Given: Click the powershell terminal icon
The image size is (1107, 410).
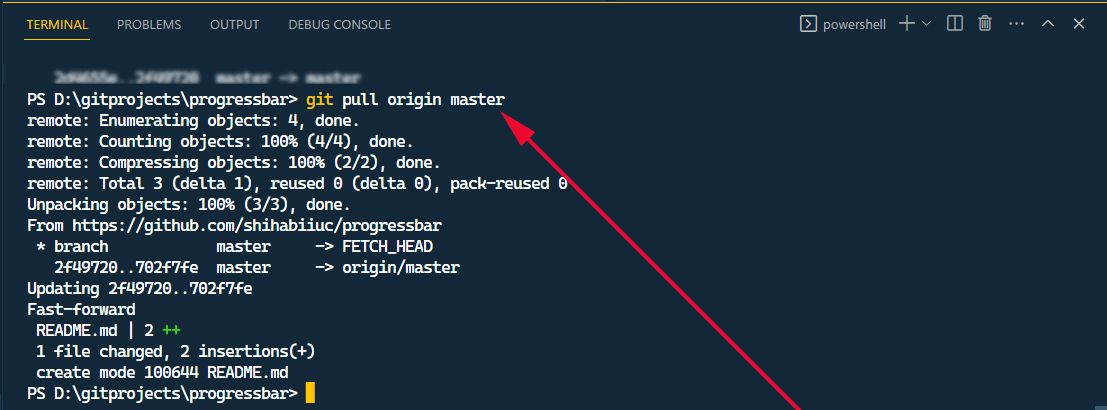Looking at the screenshot, I should pyautogui.click(x=808, y=24).
